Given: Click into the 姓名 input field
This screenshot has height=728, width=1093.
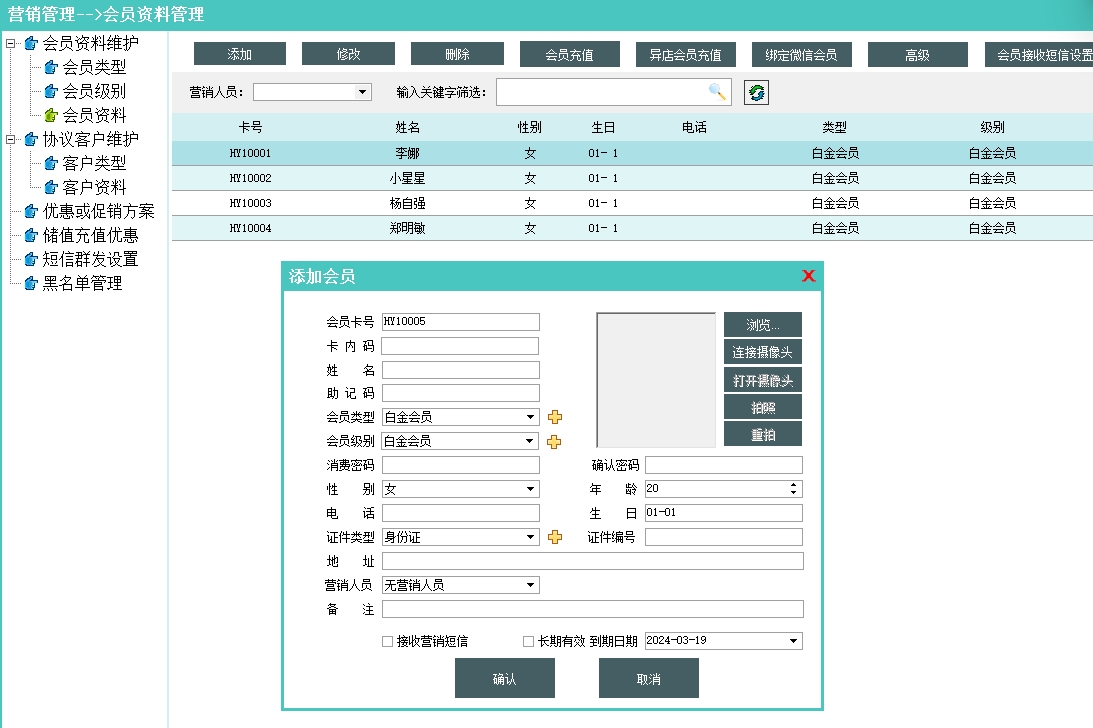Looking at the screenshot, I should (x=460, y=370).
